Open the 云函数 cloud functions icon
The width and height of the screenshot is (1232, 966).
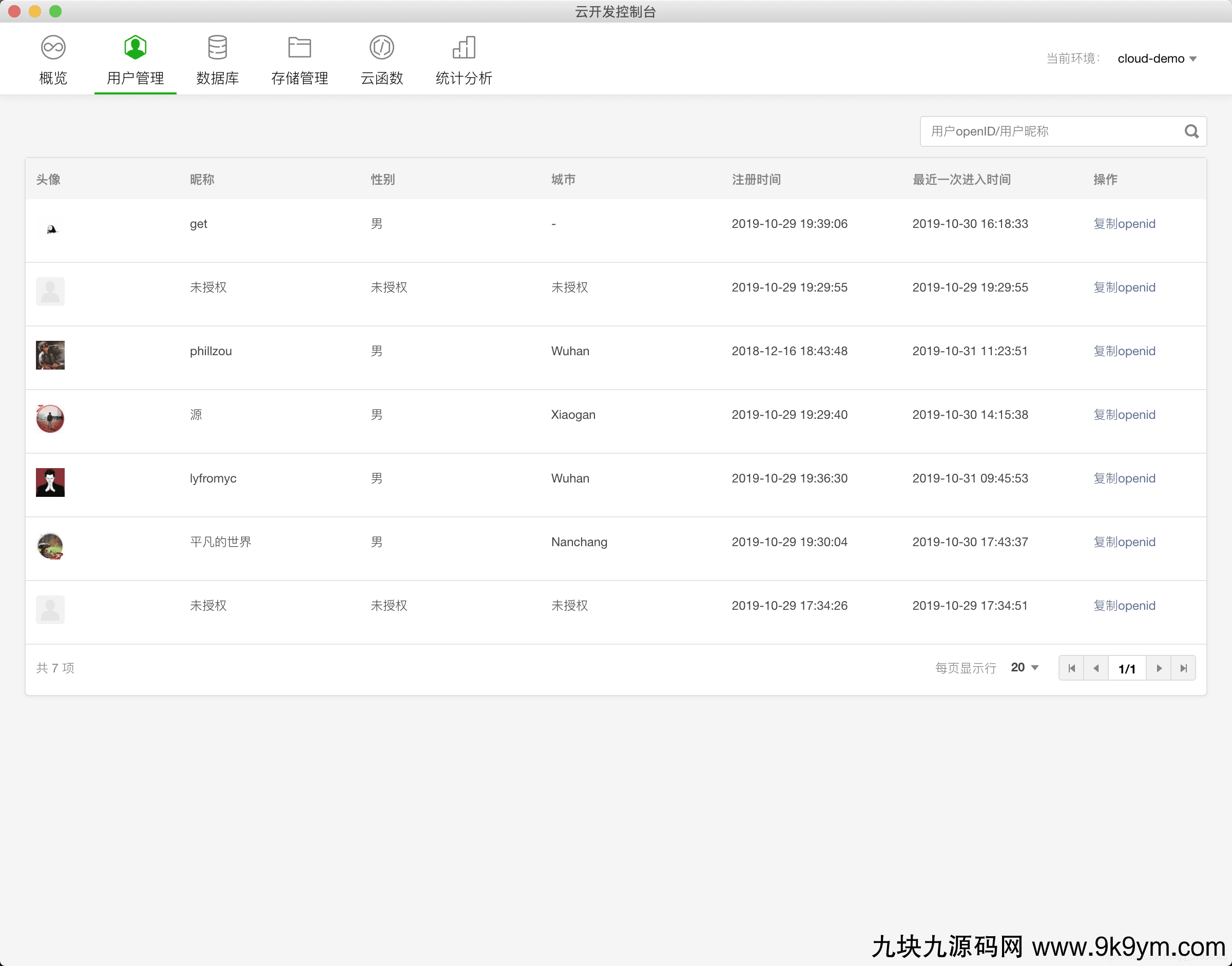pos(382,48)
